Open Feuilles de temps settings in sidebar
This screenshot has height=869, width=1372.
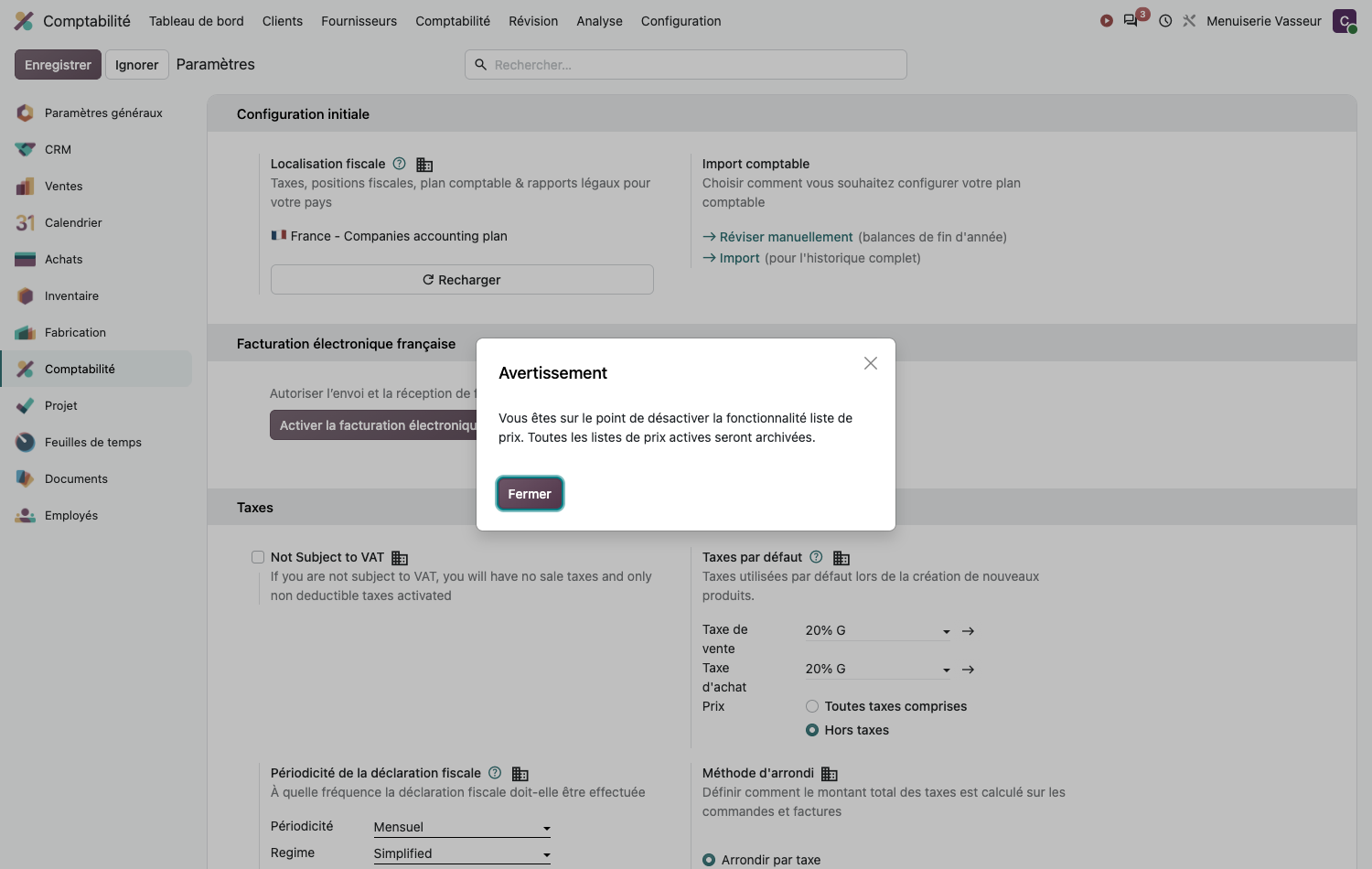(x=96, y=442)
